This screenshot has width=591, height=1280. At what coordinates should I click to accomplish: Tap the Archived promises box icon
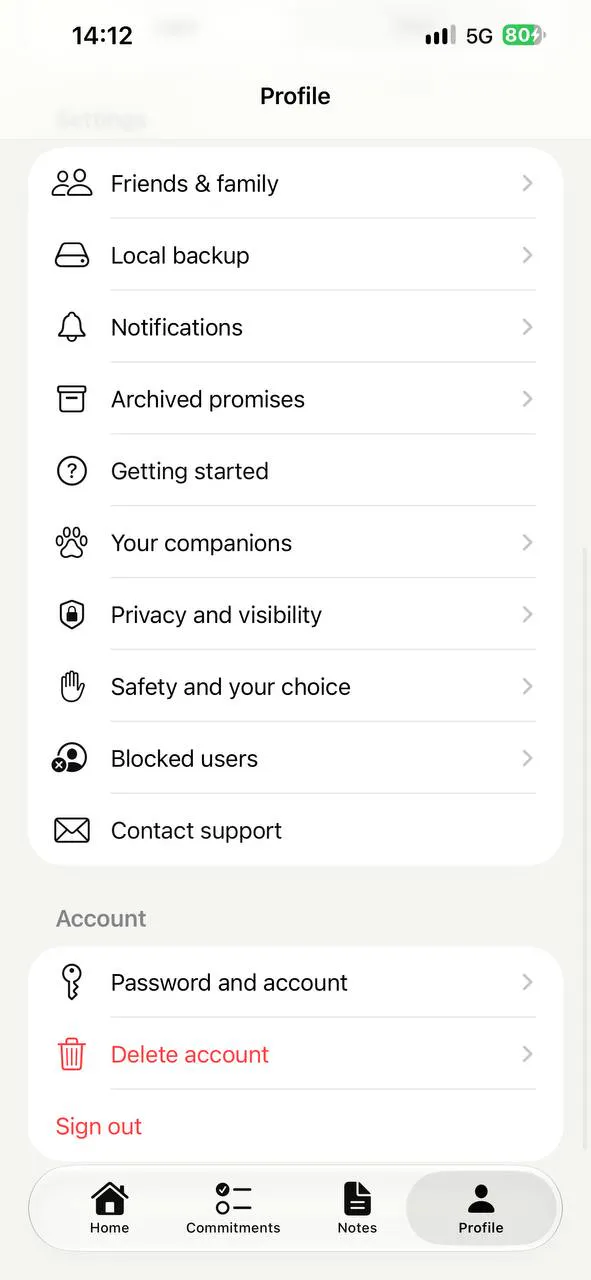(x=72, y=399)
